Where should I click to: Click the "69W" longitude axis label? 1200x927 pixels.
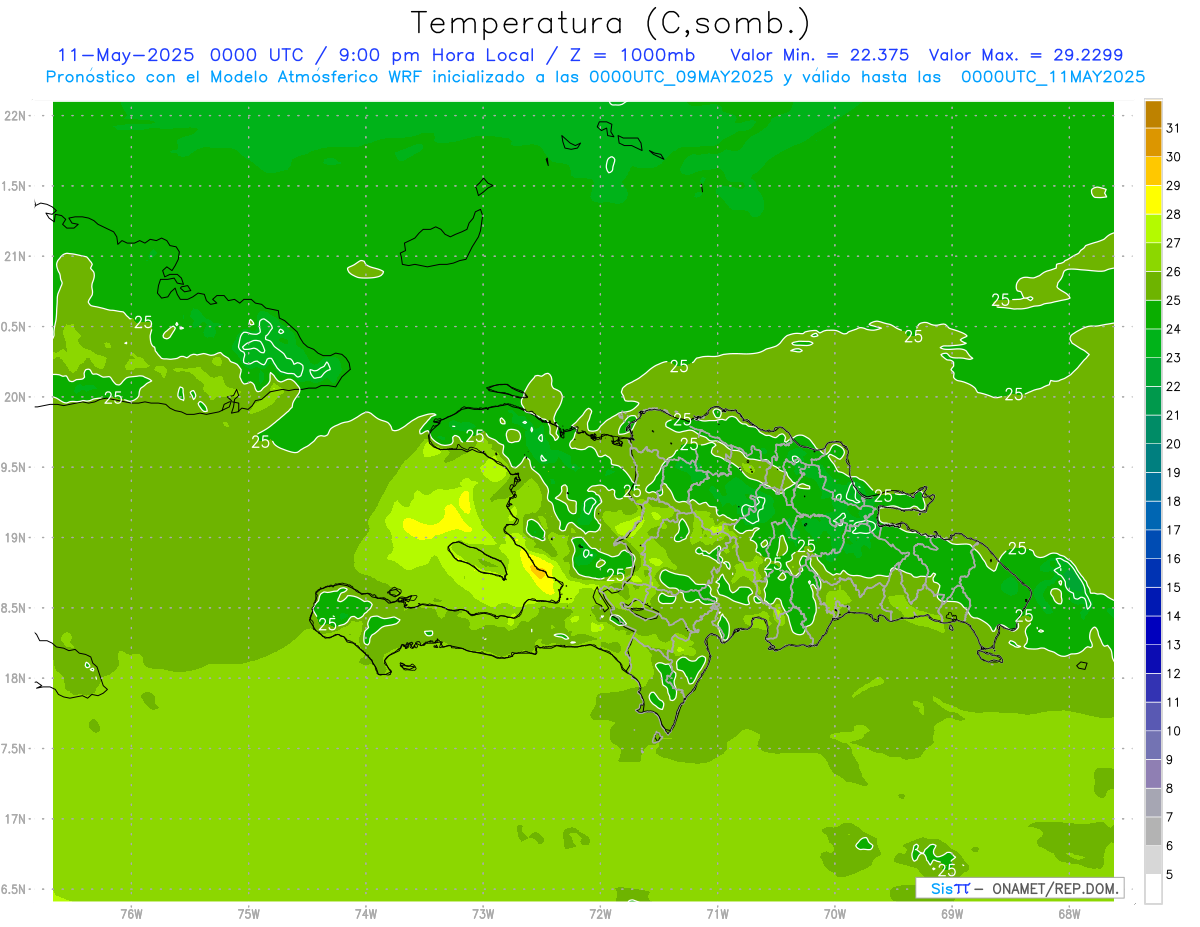coord(952,913)
